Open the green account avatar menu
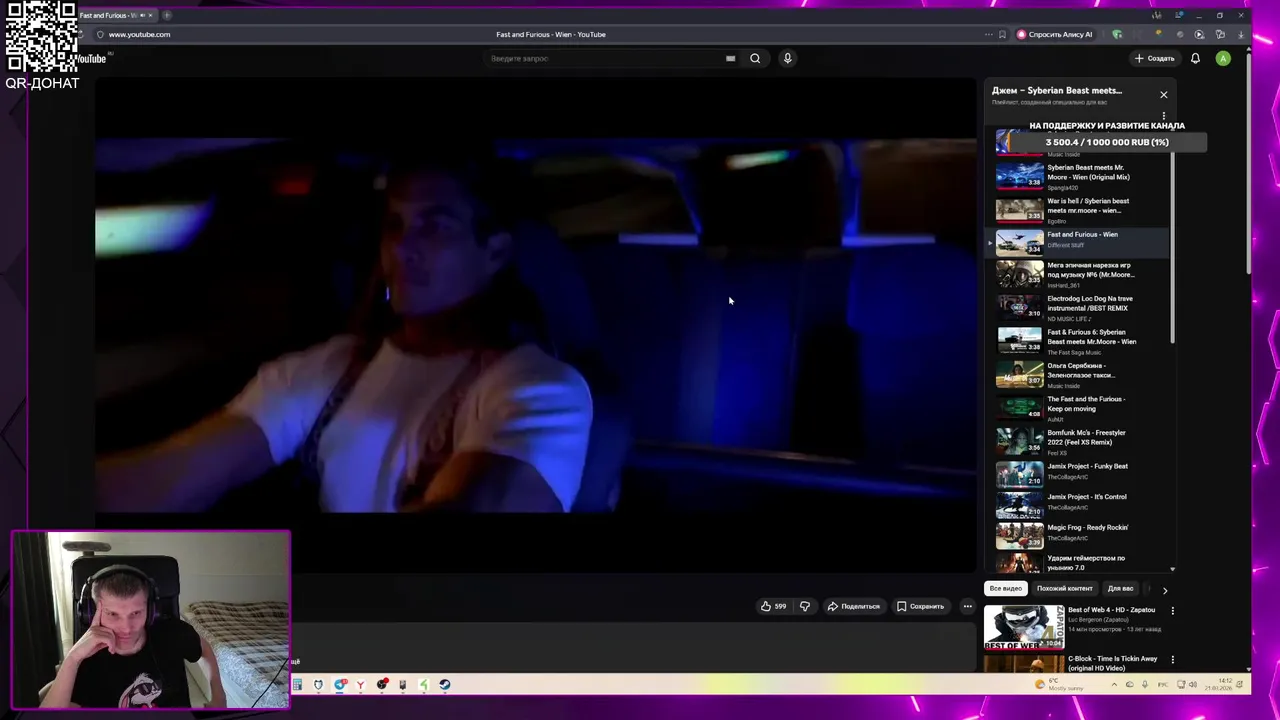 pyautogui.click(x=1223, y=58)
